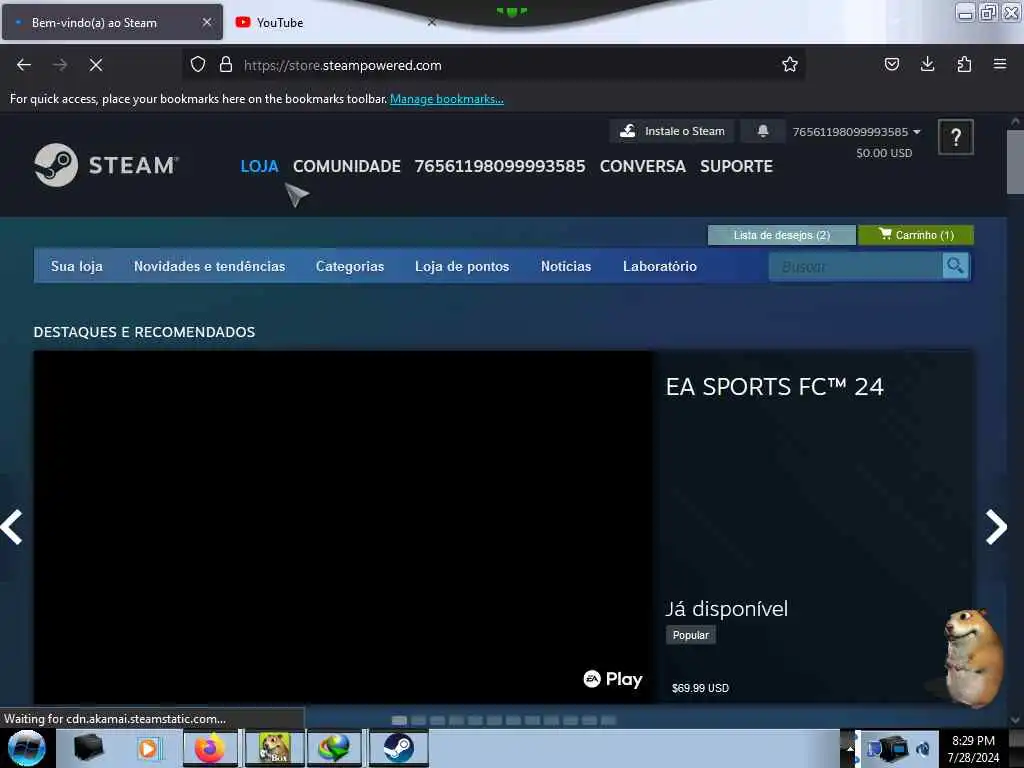Show previous featured game
The width and height of the screenshot is (1024, 768).
click(12, 527)
